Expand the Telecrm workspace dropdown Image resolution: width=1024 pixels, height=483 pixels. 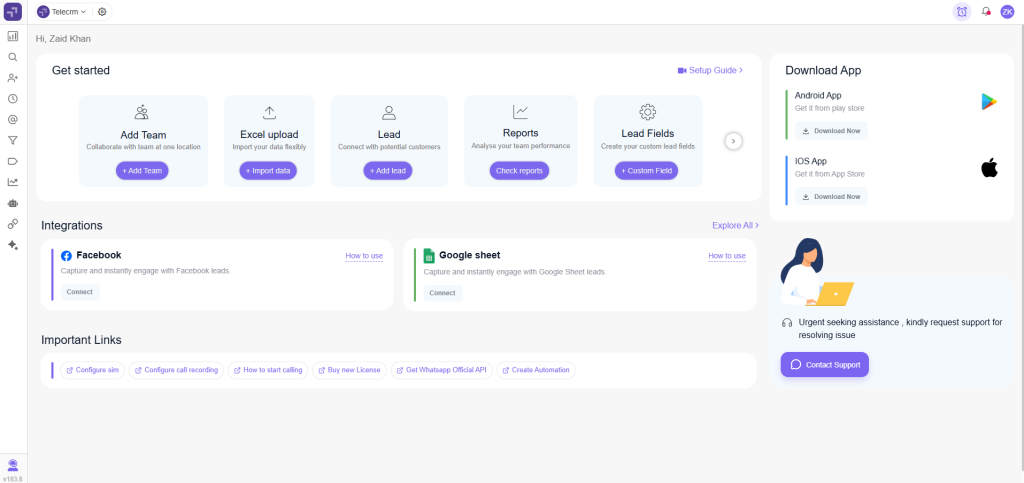point(62,12)
